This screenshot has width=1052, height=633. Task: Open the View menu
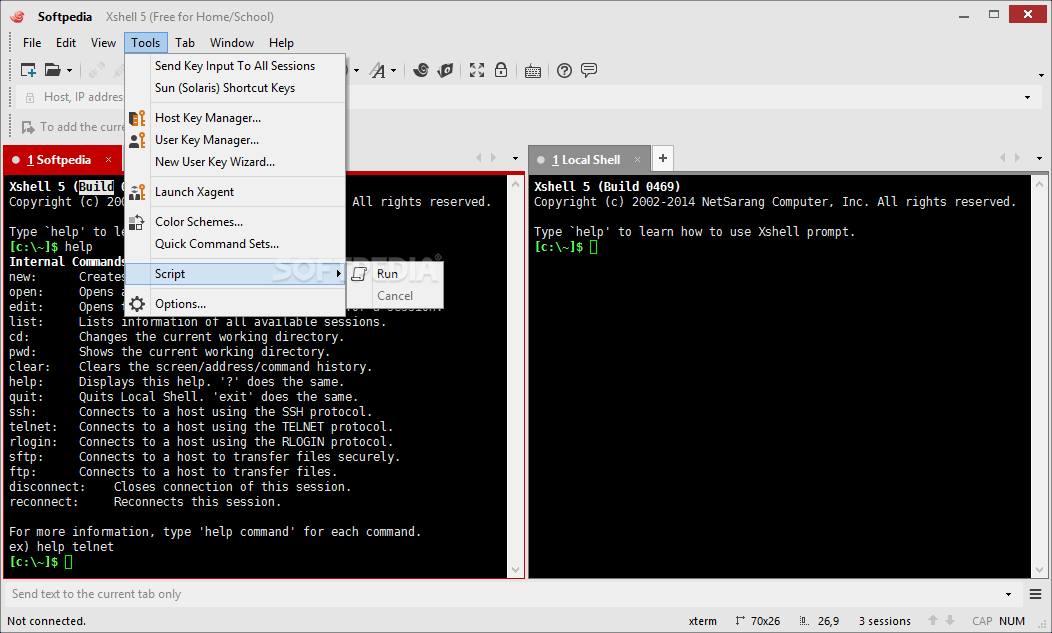[x=103, y=43]
